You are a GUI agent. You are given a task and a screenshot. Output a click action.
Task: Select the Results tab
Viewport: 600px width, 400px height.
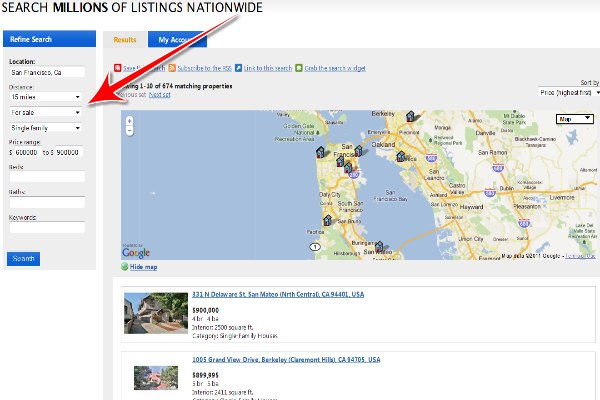tap(124, 40)
